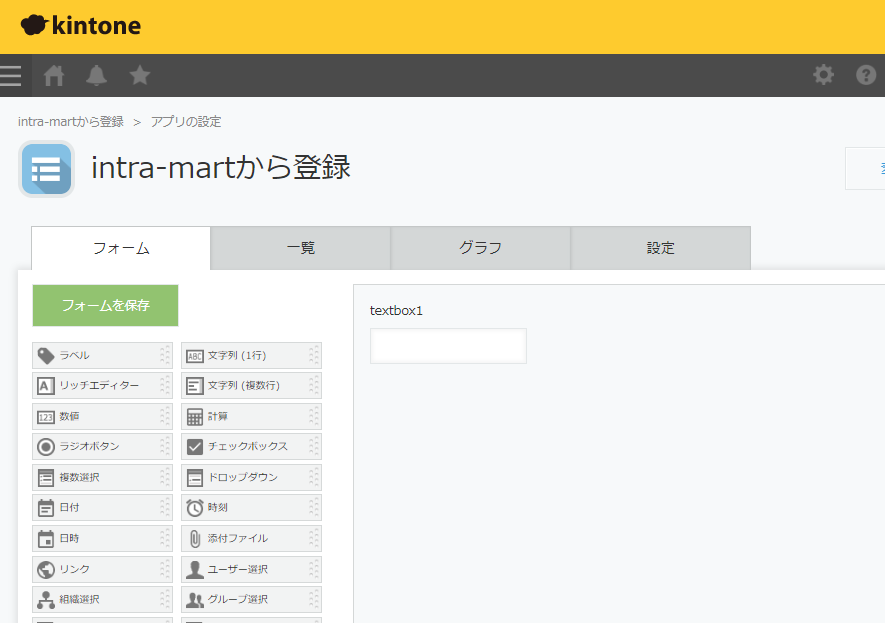Select the ラジオボタン field item

pyautogui.click(x=102, y=447)
